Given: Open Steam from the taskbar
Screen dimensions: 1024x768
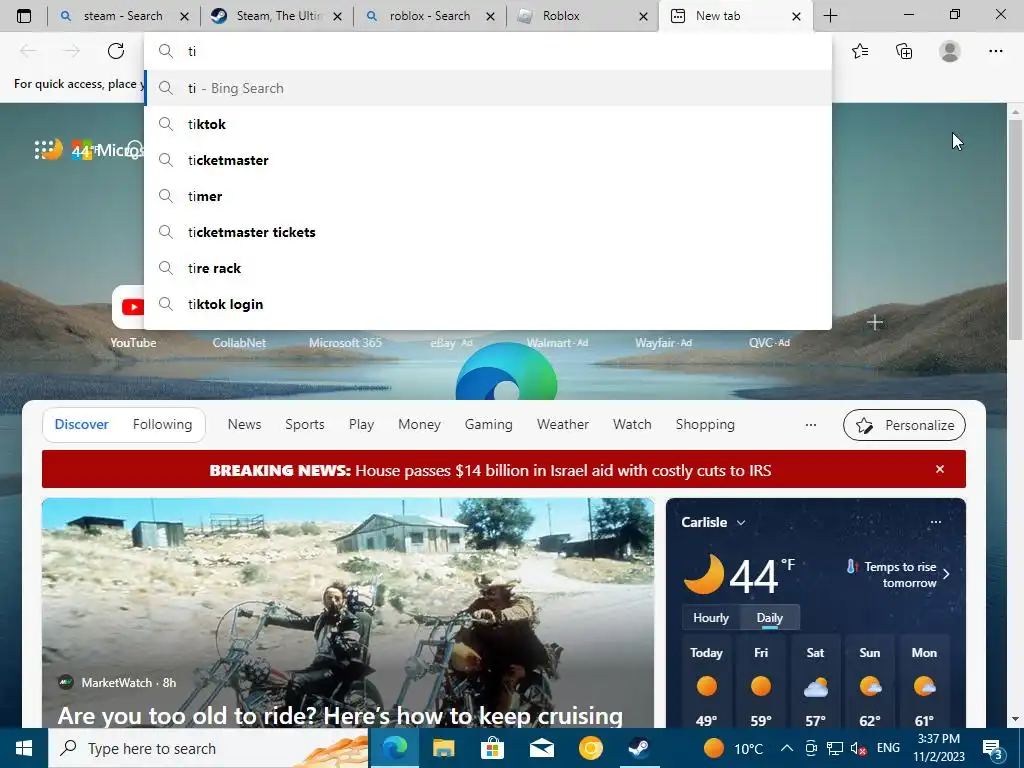Looking at the screenshot, I should click(x=639, y=748).
